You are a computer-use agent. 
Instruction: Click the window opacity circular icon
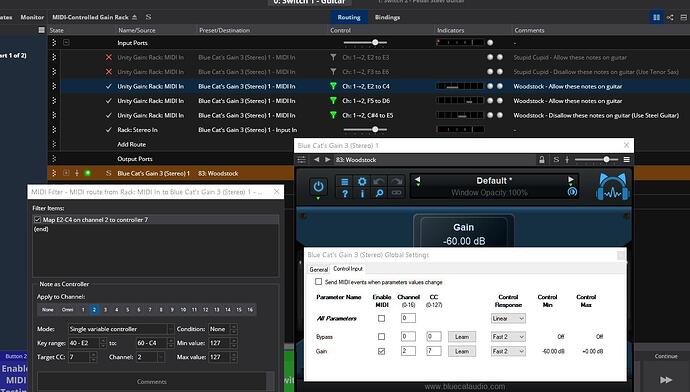(x=572, y=192)
